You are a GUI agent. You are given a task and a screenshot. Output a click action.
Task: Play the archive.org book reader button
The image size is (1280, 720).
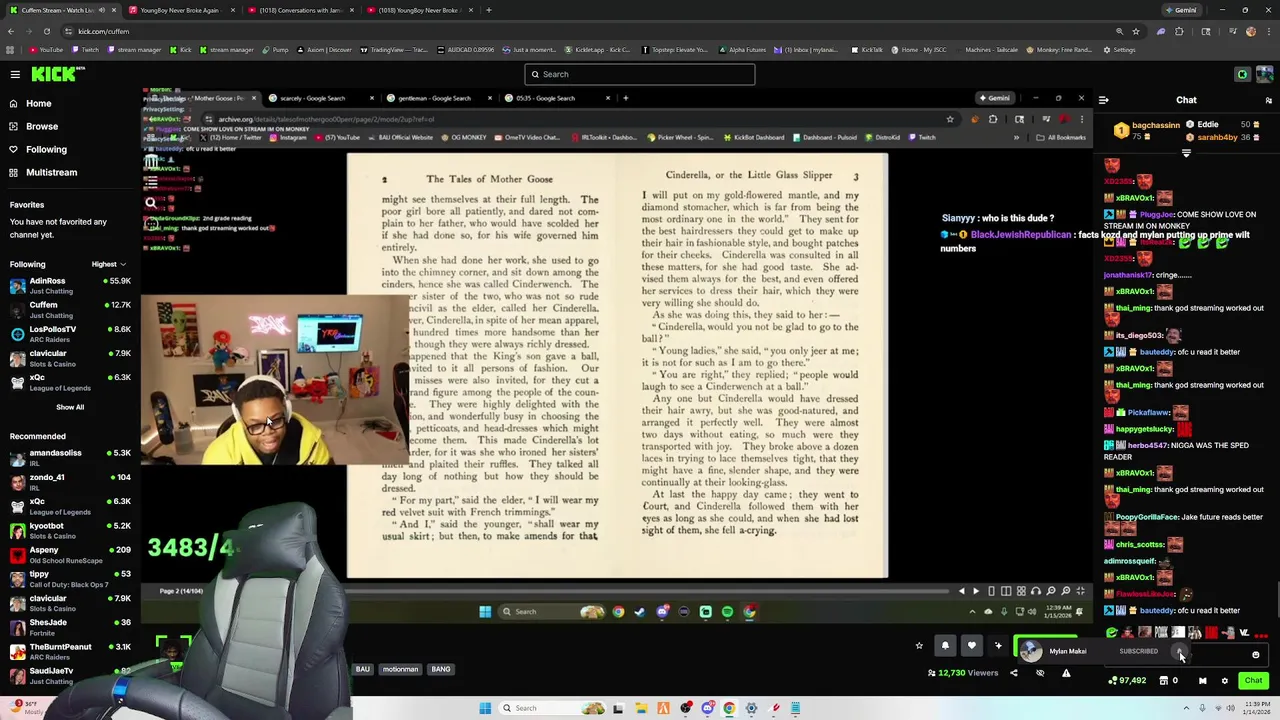coord(976,592)
